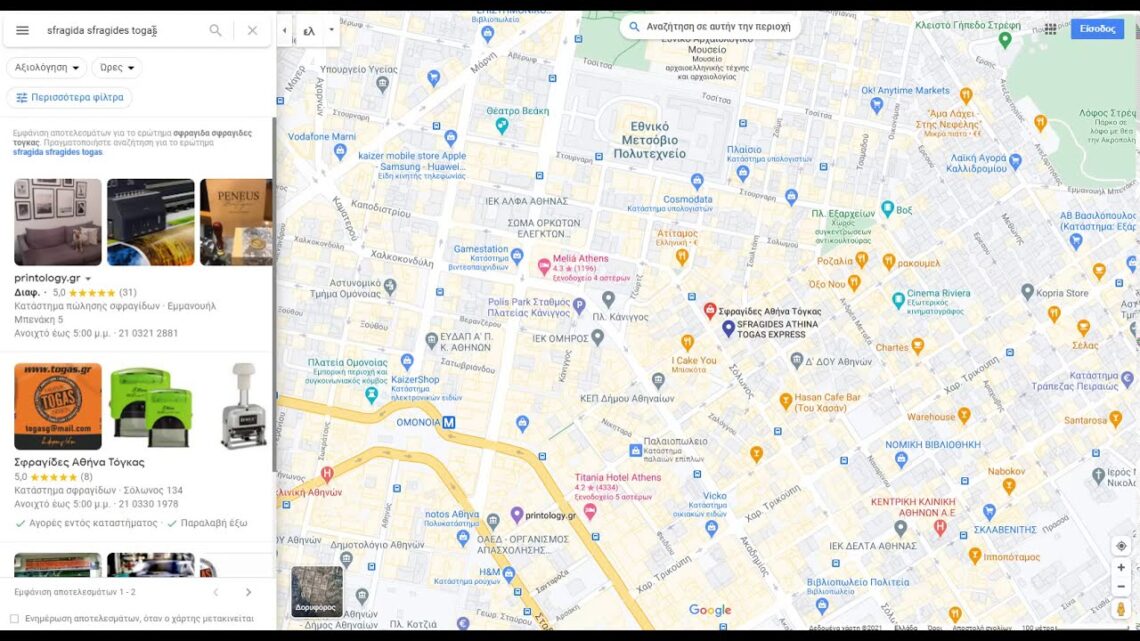This screenshot has height=641, width=1140.
Task: Click Titania Hotel Athens pin
Action: (x=590, y=512)
